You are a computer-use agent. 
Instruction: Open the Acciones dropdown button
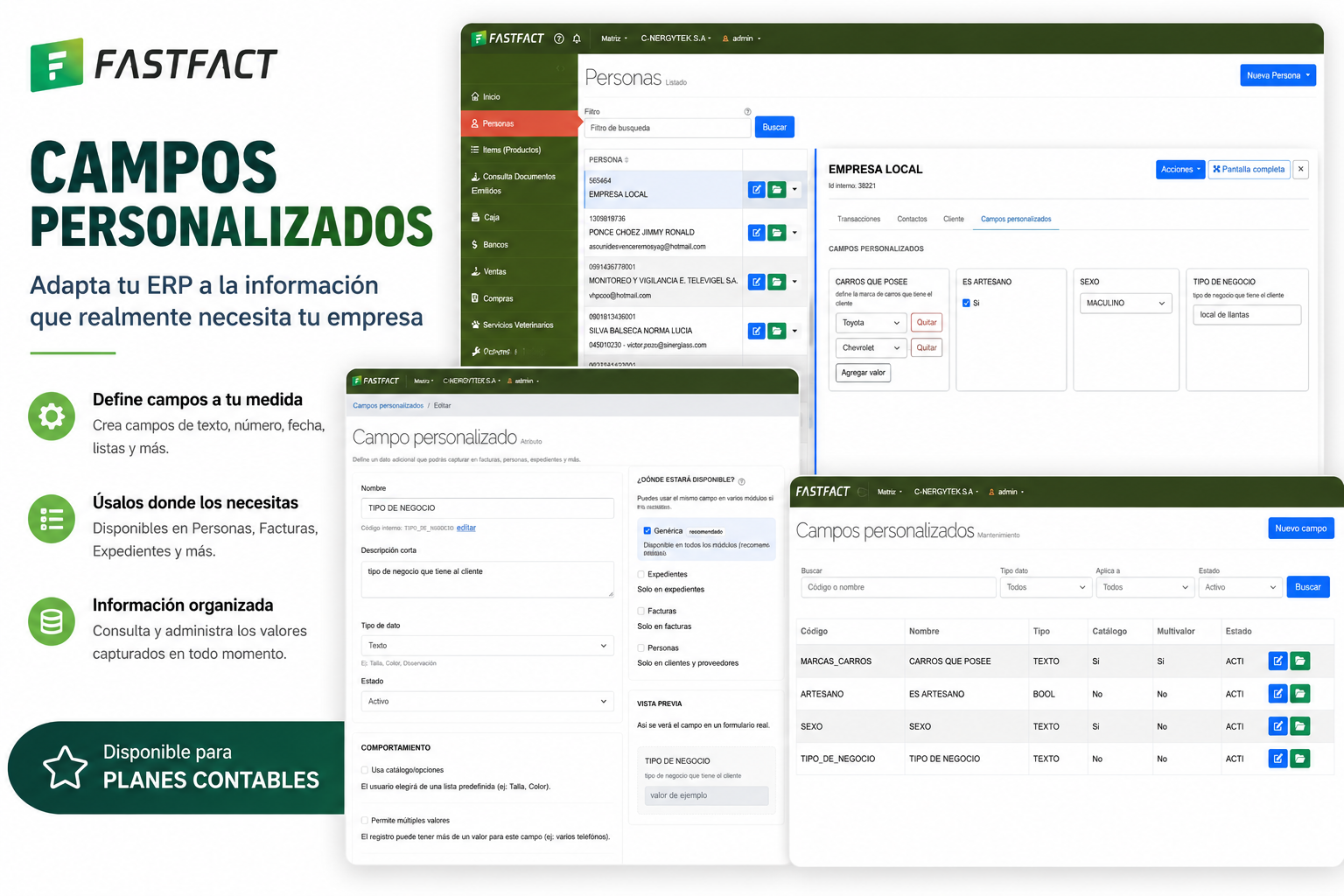(x=1180, y=170)
